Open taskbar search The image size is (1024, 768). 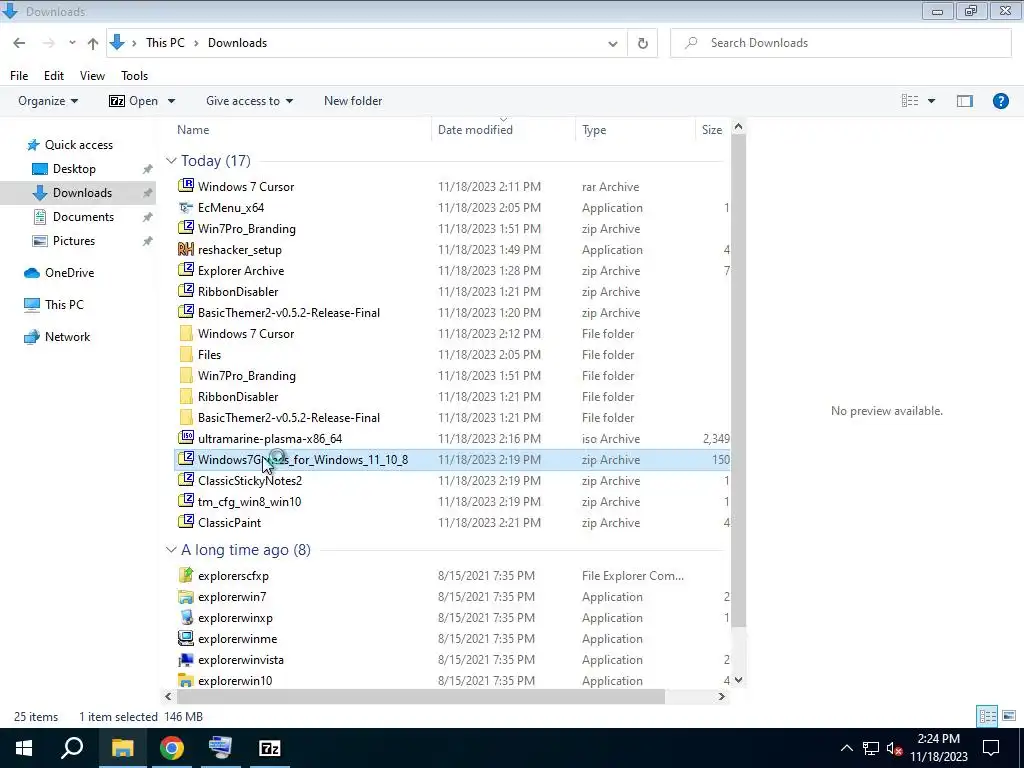coord(72,748)
